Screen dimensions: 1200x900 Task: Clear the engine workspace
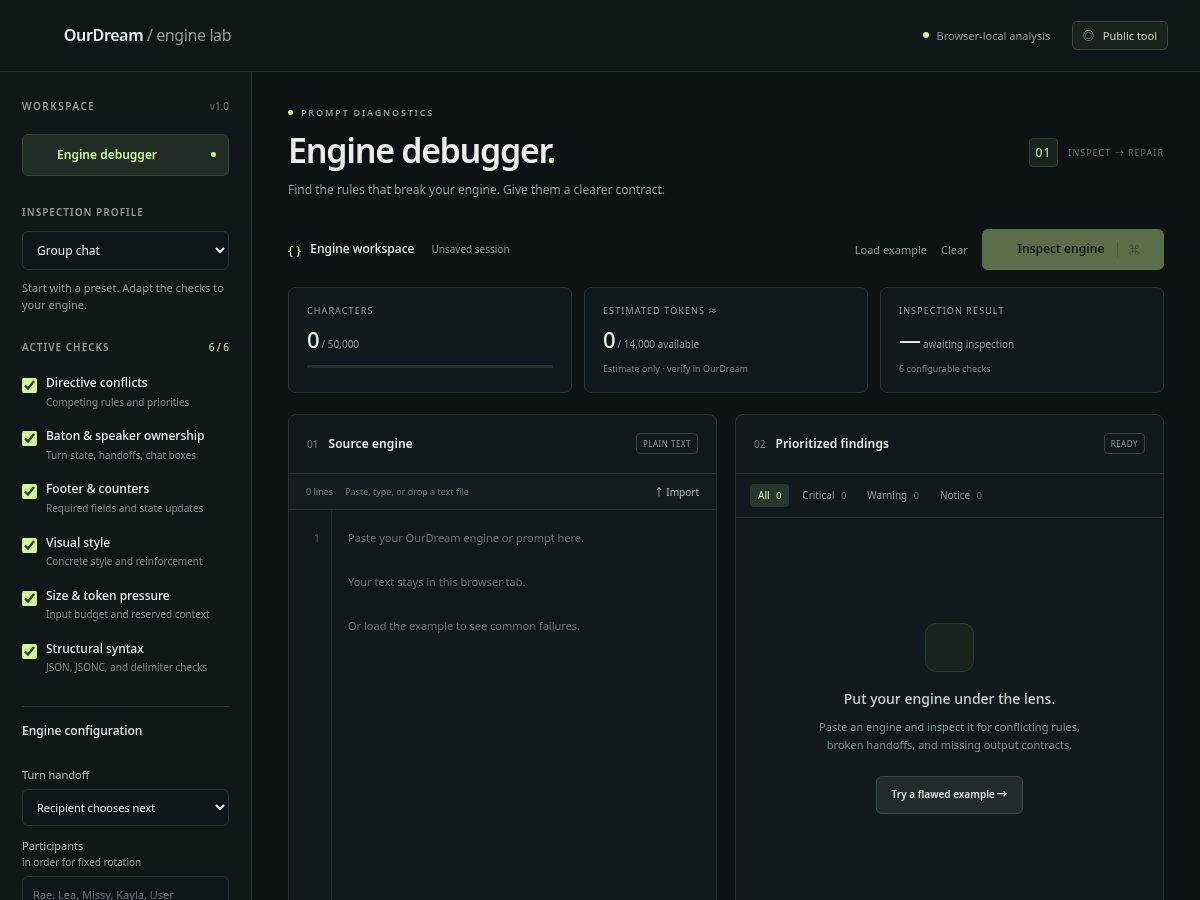coord(954,250)
